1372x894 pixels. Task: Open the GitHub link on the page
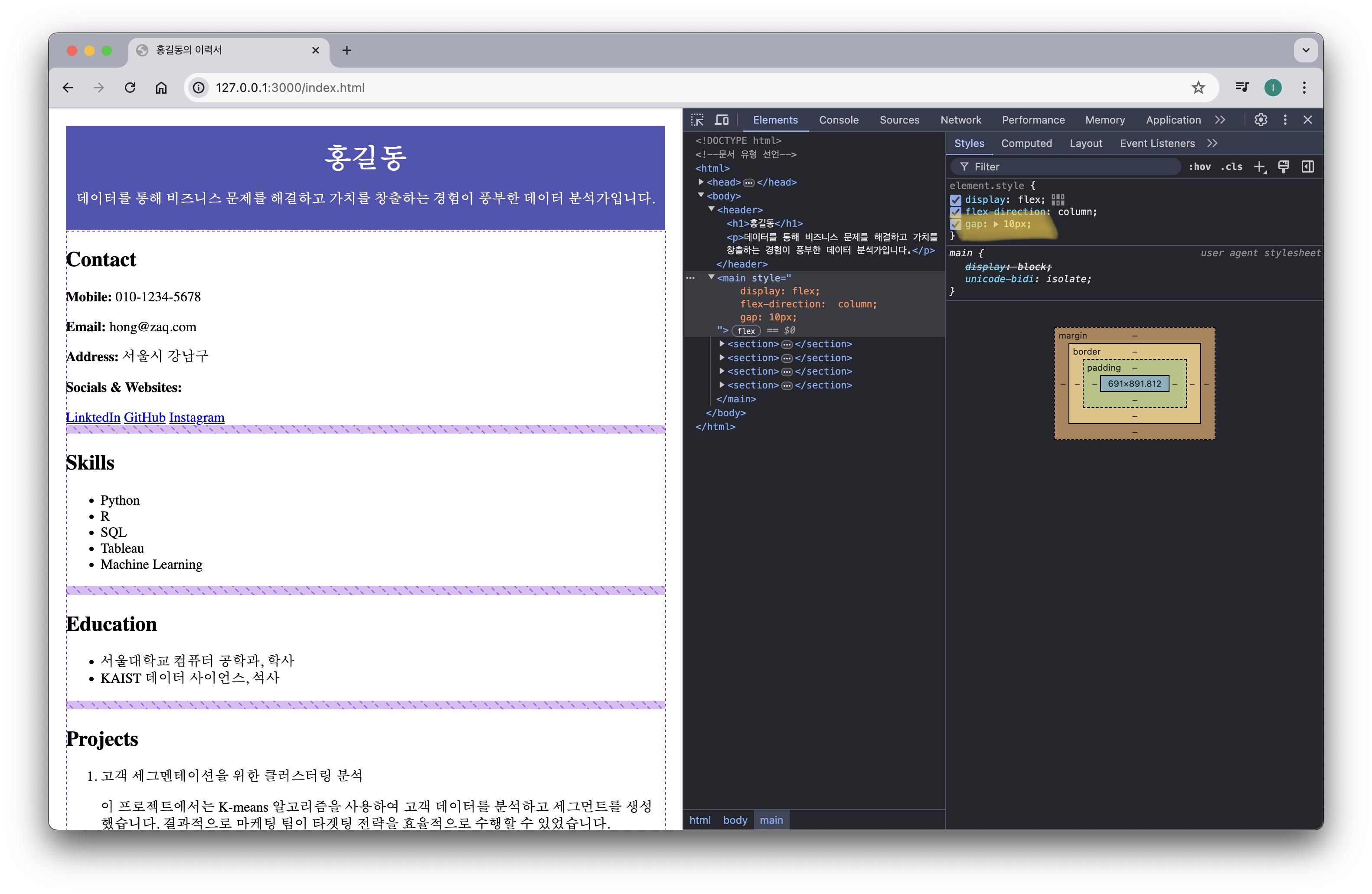click(144, 418)
